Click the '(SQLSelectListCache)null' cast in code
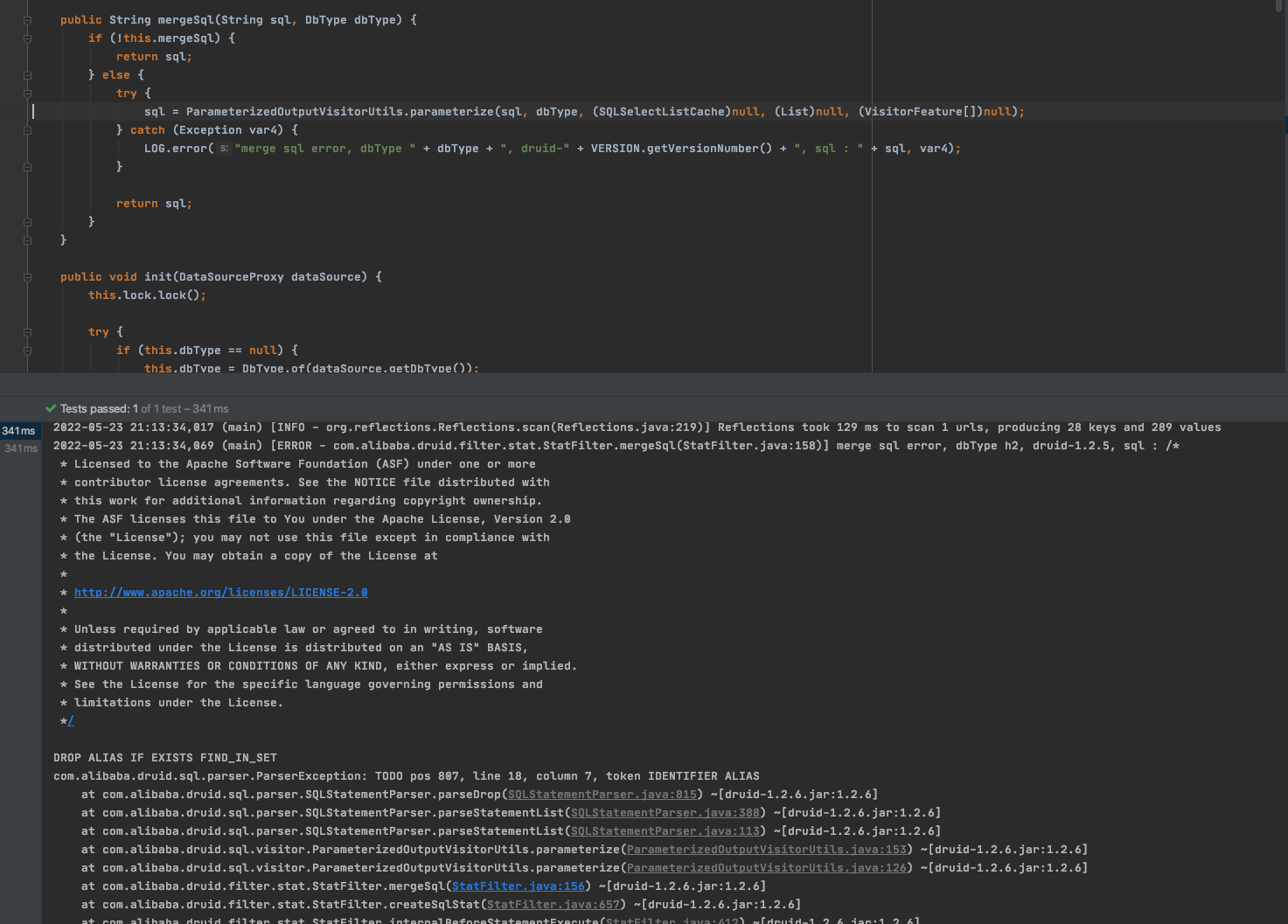The width and height of the screenshot is (1288, 924). tap(676, 112)
